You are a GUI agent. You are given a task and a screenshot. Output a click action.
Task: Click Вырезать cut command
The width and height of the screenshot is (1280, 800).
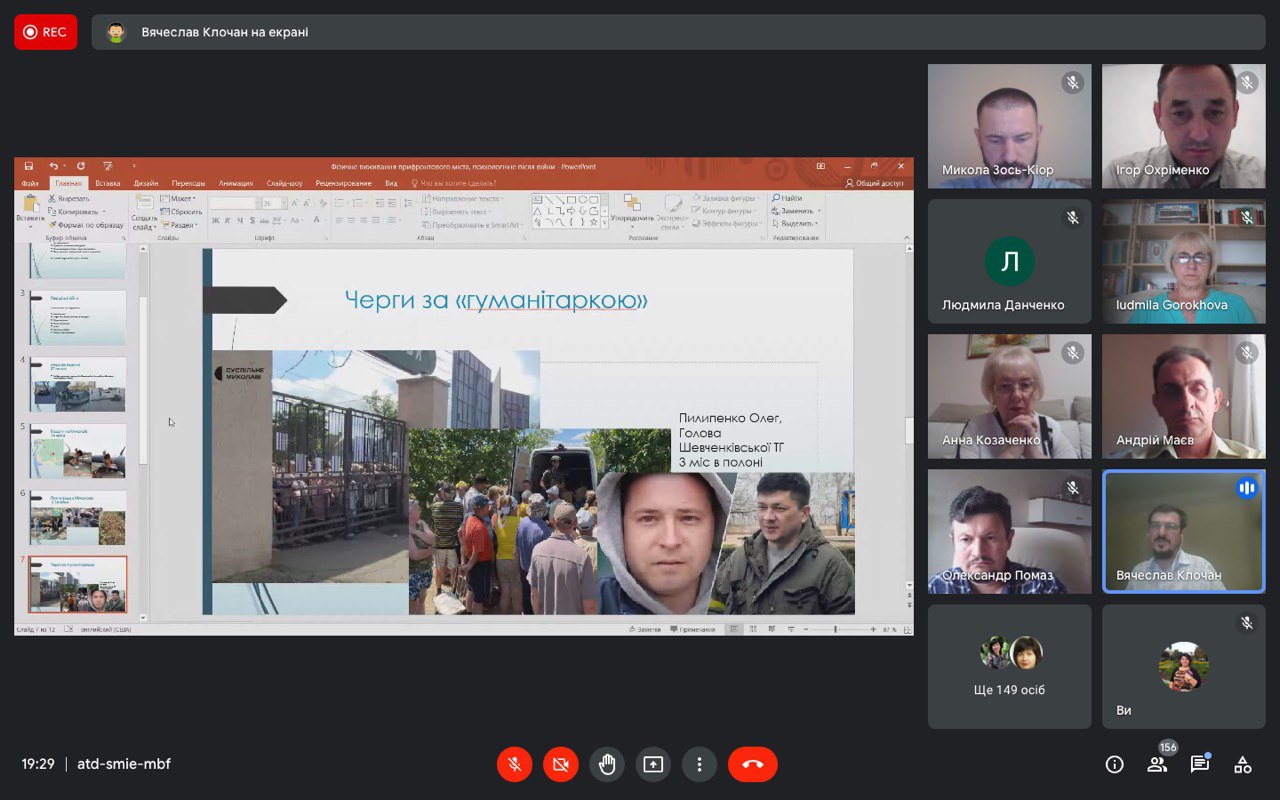(x=68, y=198)
